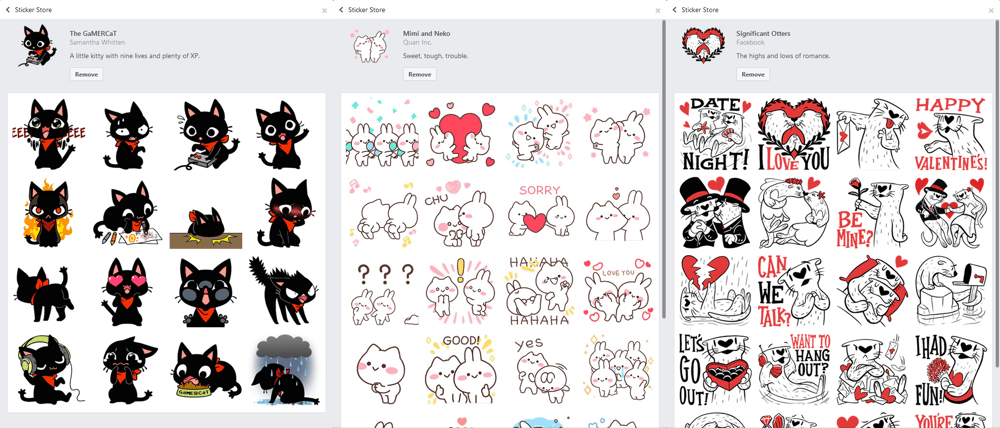Pick the BE MINE? rose sticker
The height and width of the screenshot is (428, 1000).
coord(872,213)
